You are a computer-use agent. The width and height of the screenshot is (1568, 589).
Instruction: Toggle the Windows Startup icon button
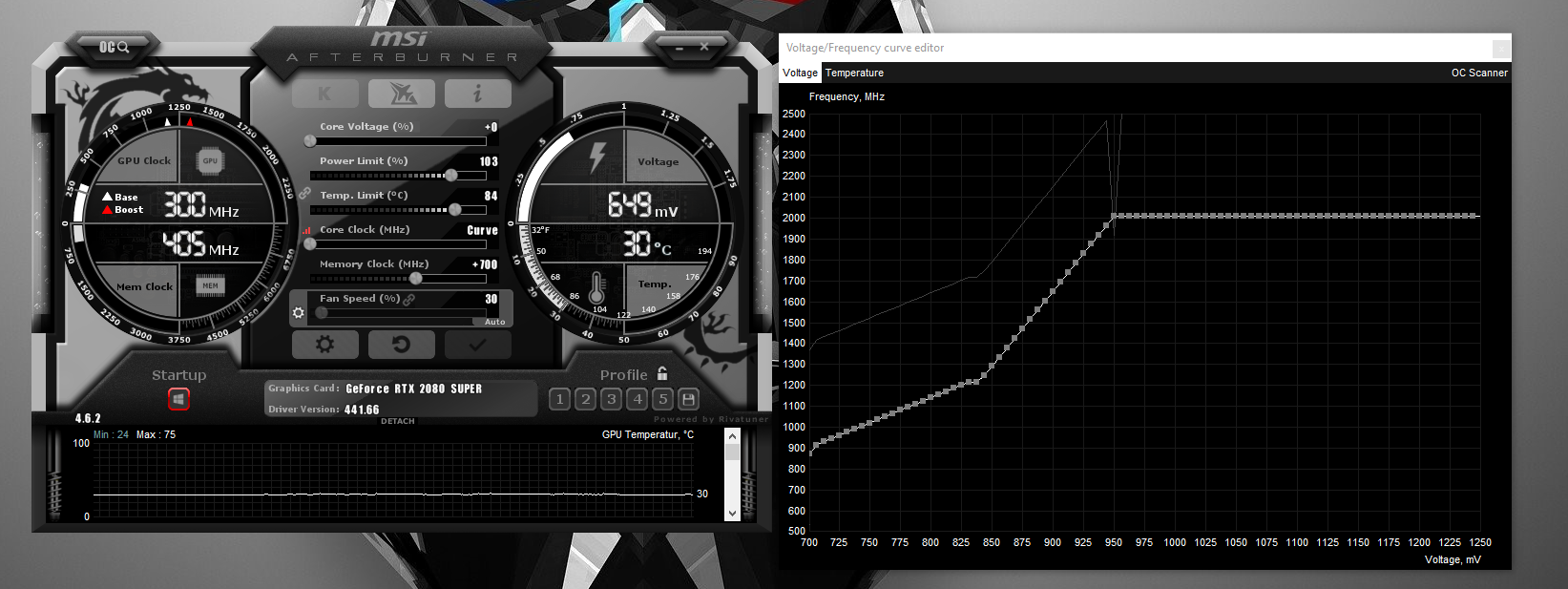click(178, 399)
